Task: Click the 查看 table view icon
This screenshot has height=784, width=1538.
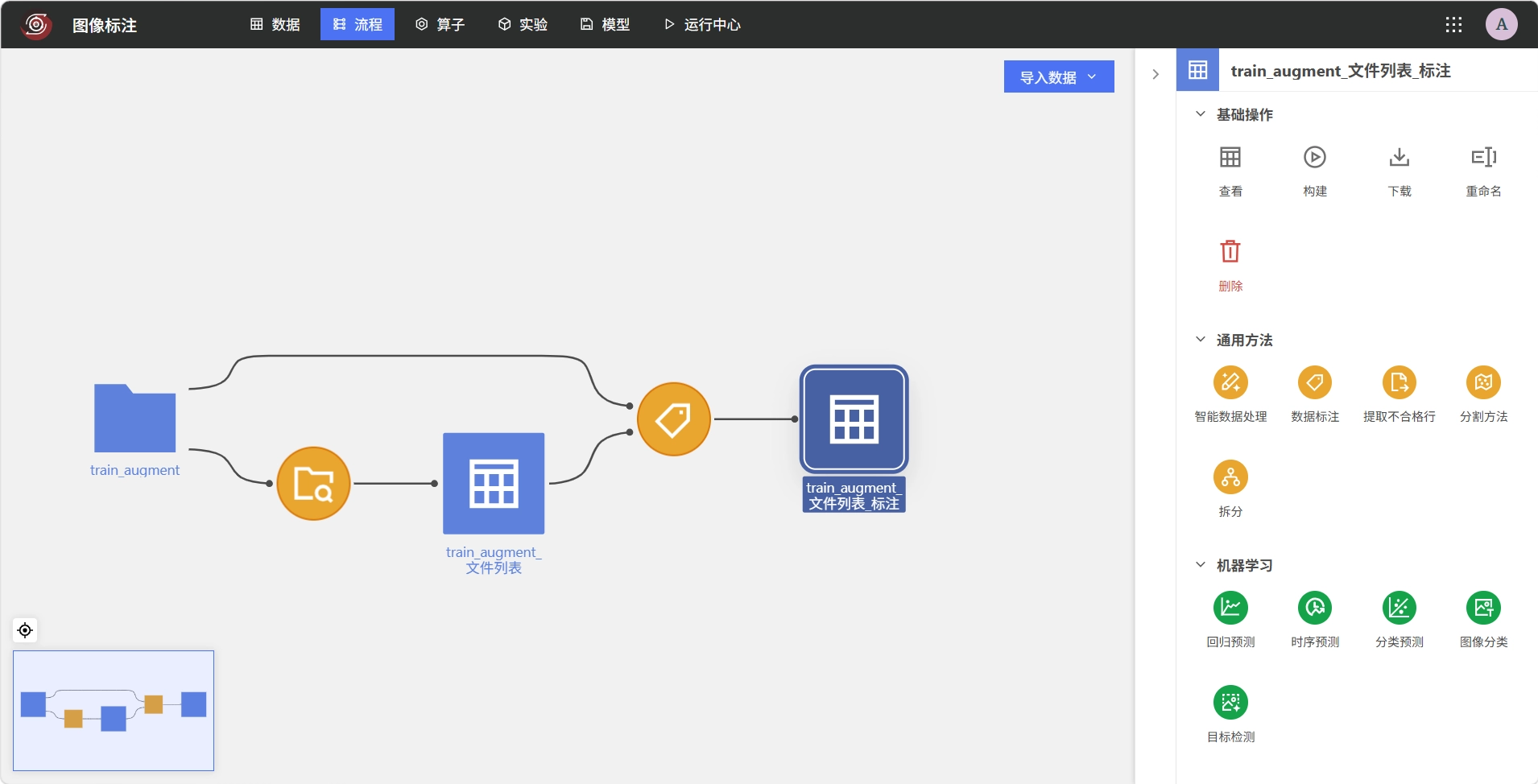Action: click(x=1230, y=157)
